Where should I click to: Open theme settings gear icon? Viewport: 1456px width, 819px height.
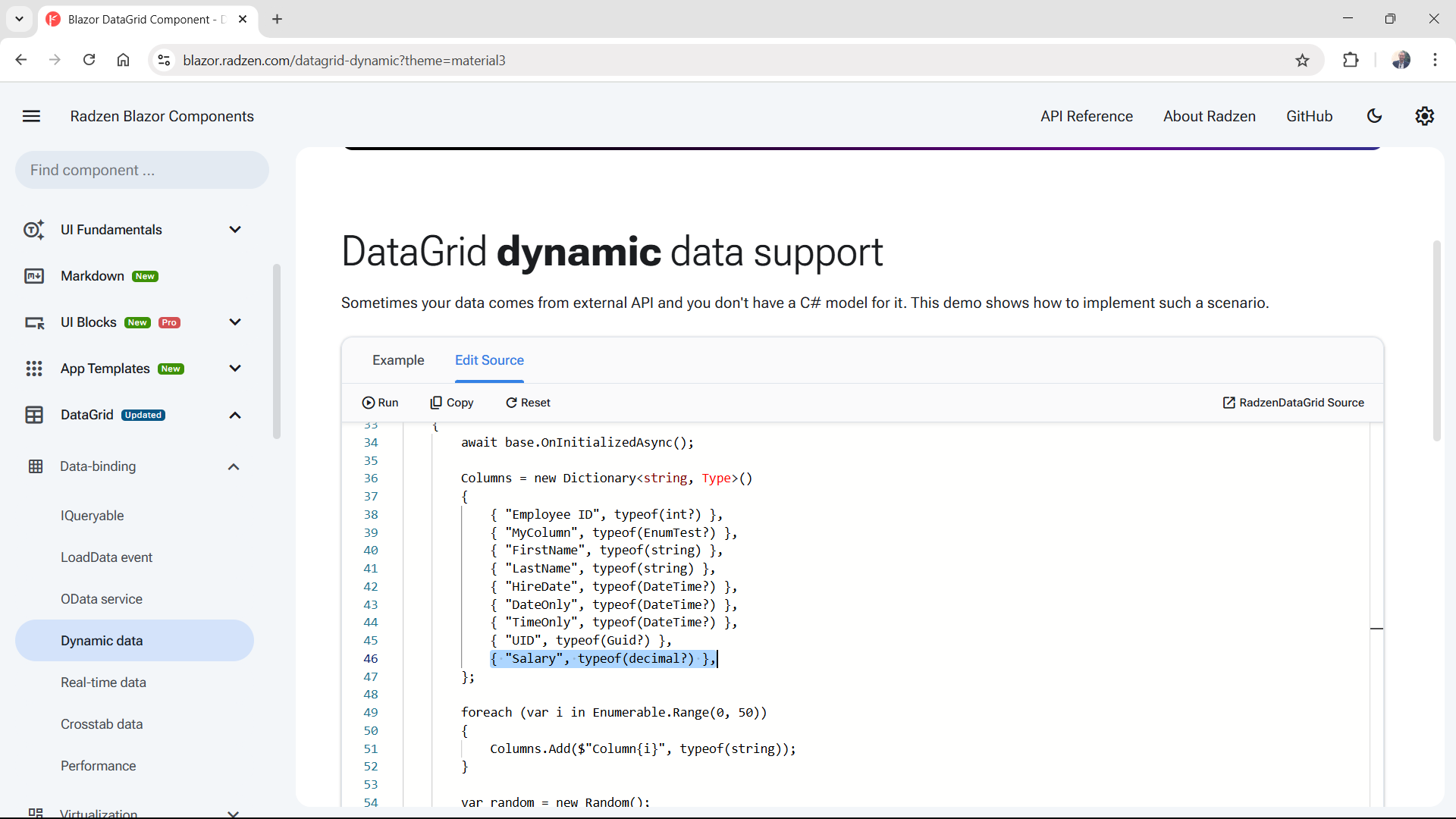[1424, 116]
